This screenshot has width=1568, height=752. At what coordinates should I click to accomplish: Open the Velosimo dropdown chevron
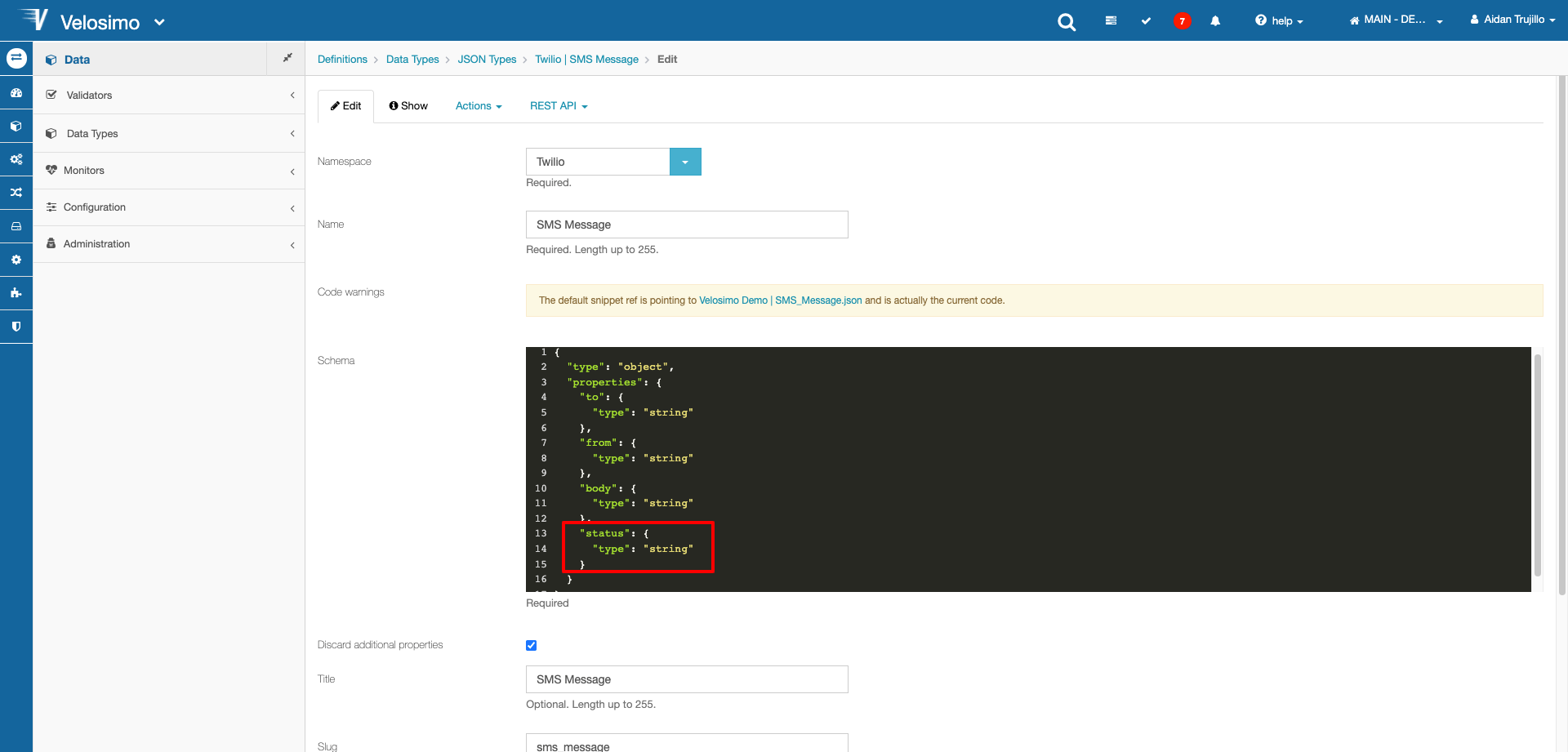(159, 22)
